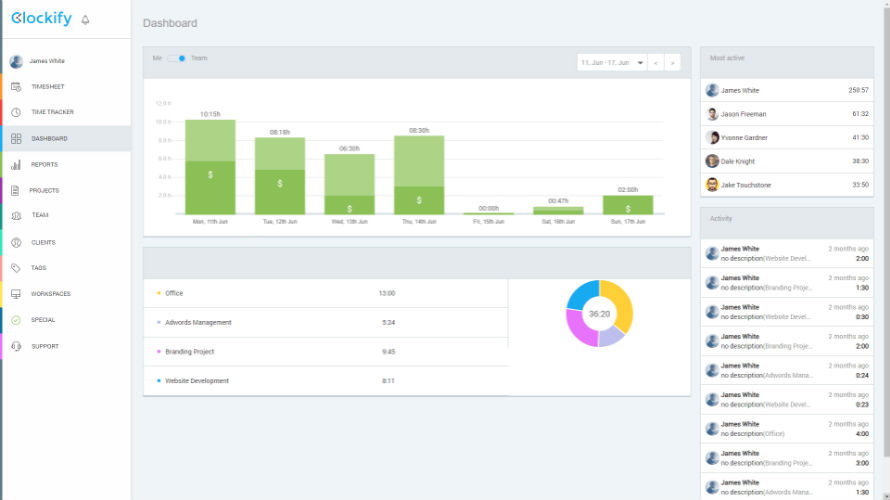The width and height of the screenshot is (890, 500).
Task: Go to the next week arrow
Action: (673, 62)
